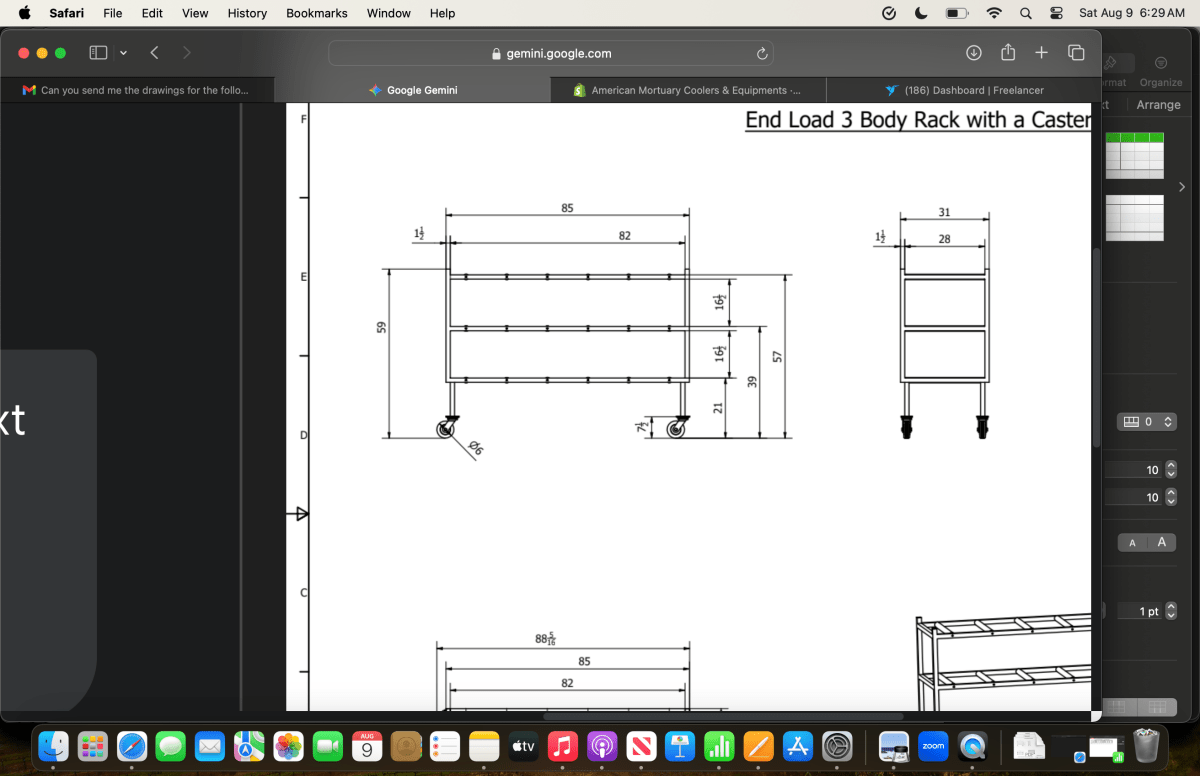Viewport: 1200px width, 776px height.
Task: Launch Keynote from the Dock
Action: point(680,745)
